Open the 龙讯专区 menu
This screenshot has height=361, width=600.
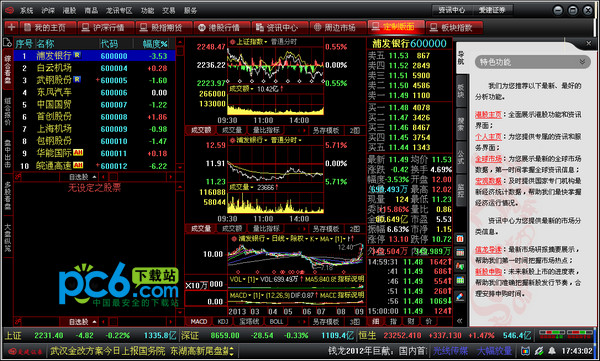pos(119,10)
